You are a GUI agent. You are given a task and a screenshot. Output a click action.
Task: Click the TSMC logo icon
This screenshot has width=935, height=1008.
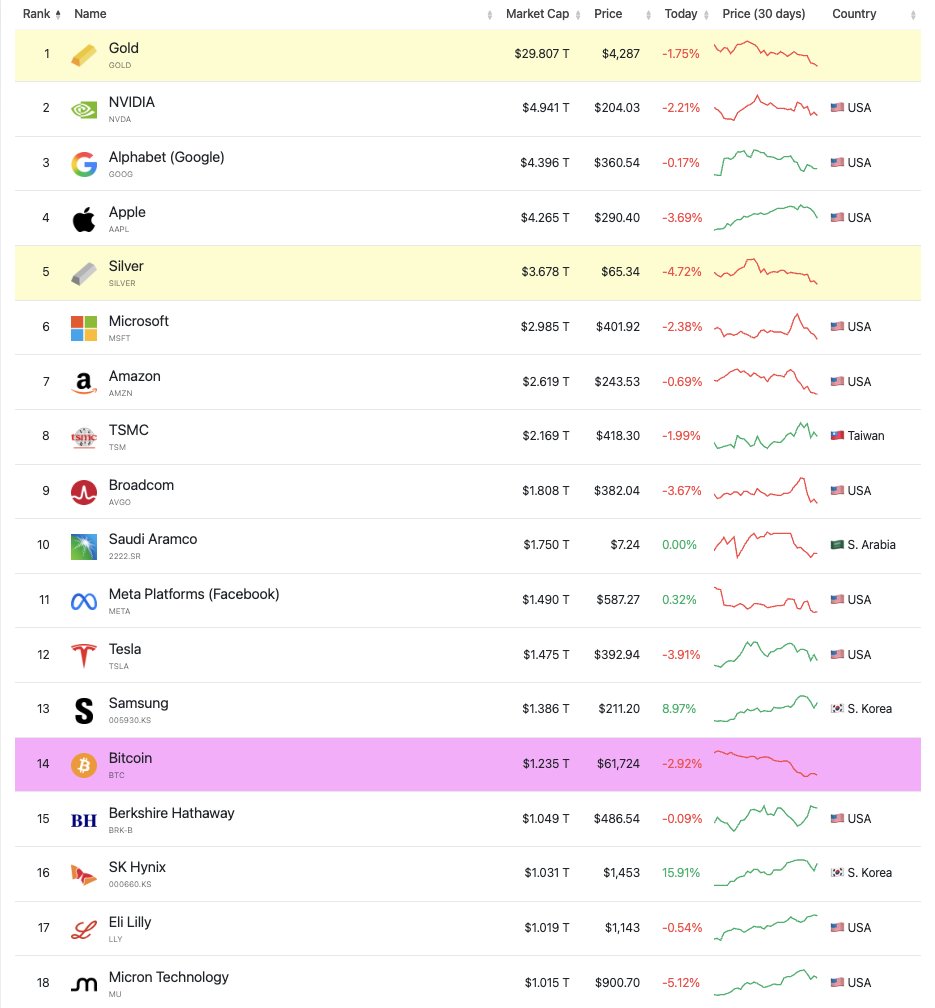tap(84, 437)
